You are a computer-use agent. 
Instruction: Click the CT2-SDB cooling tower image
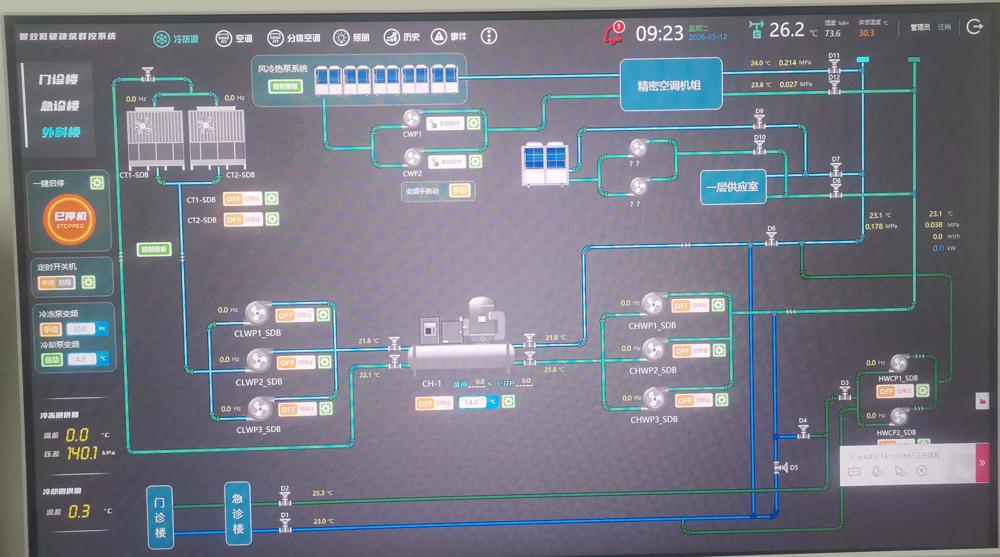click(217, 138)
